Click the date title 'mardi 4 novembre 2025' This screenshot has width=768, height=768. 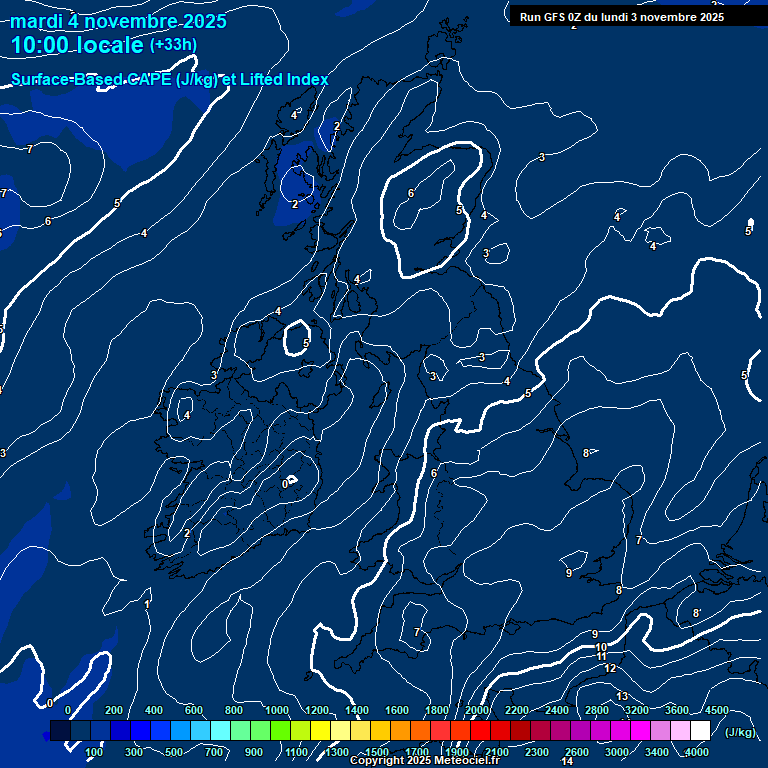point(119,21)
